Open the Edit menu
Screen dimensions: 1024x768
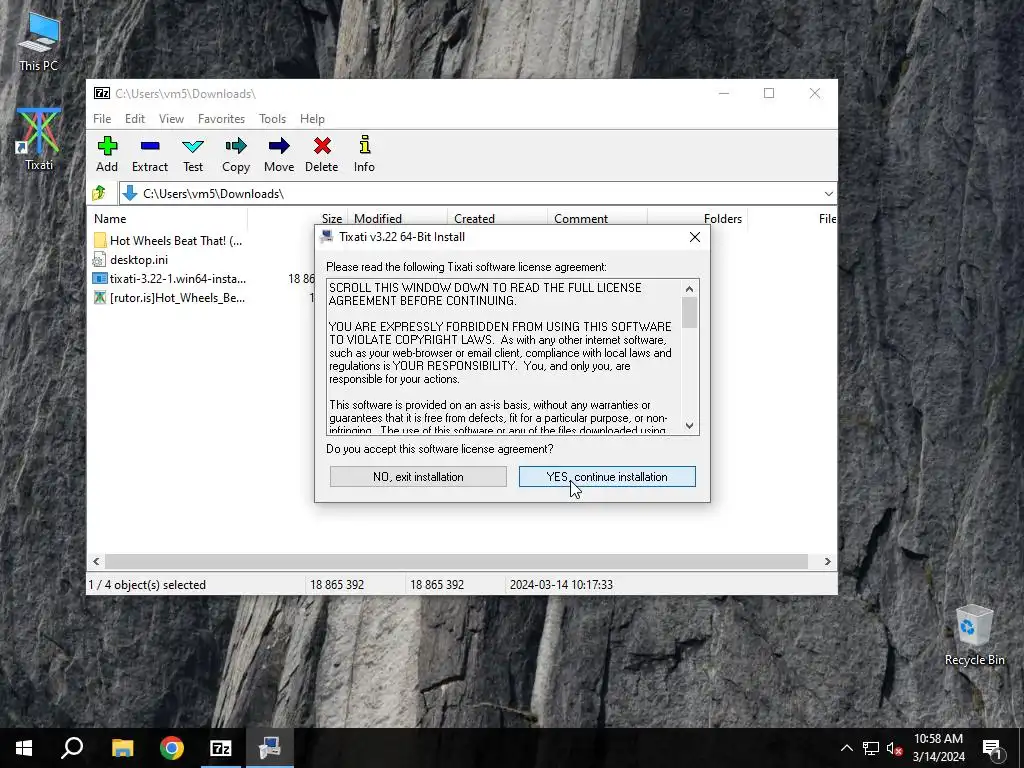tap(135, 119)
